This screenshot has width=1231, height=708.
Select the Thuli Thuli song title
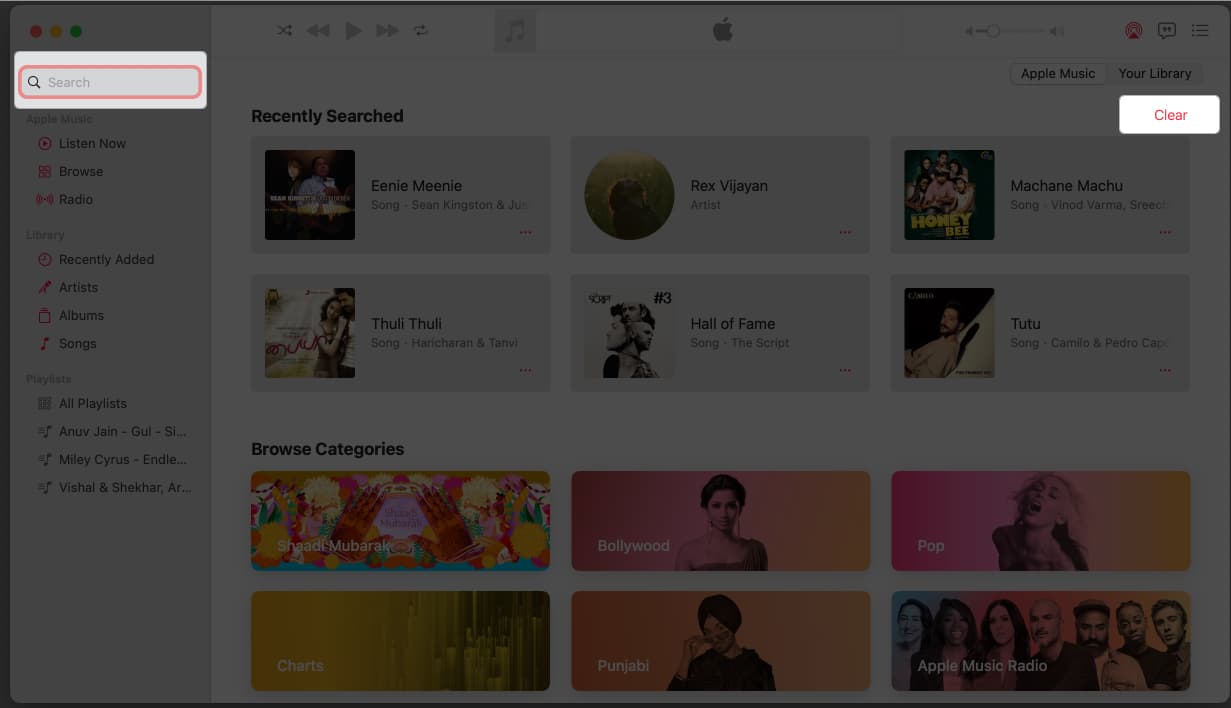tap(406, 324)
